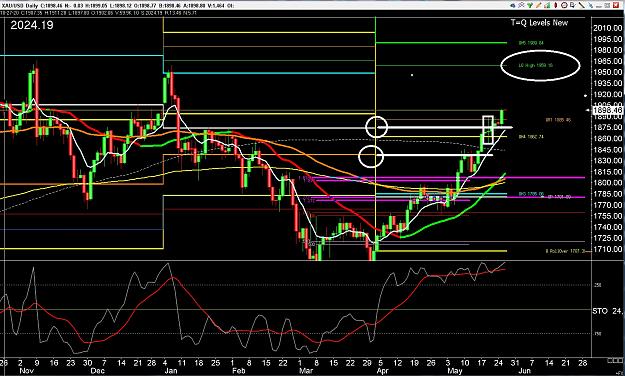Click the 1815.00 price axis label
This screenshot has height=376, width=625.
[607, 172]
